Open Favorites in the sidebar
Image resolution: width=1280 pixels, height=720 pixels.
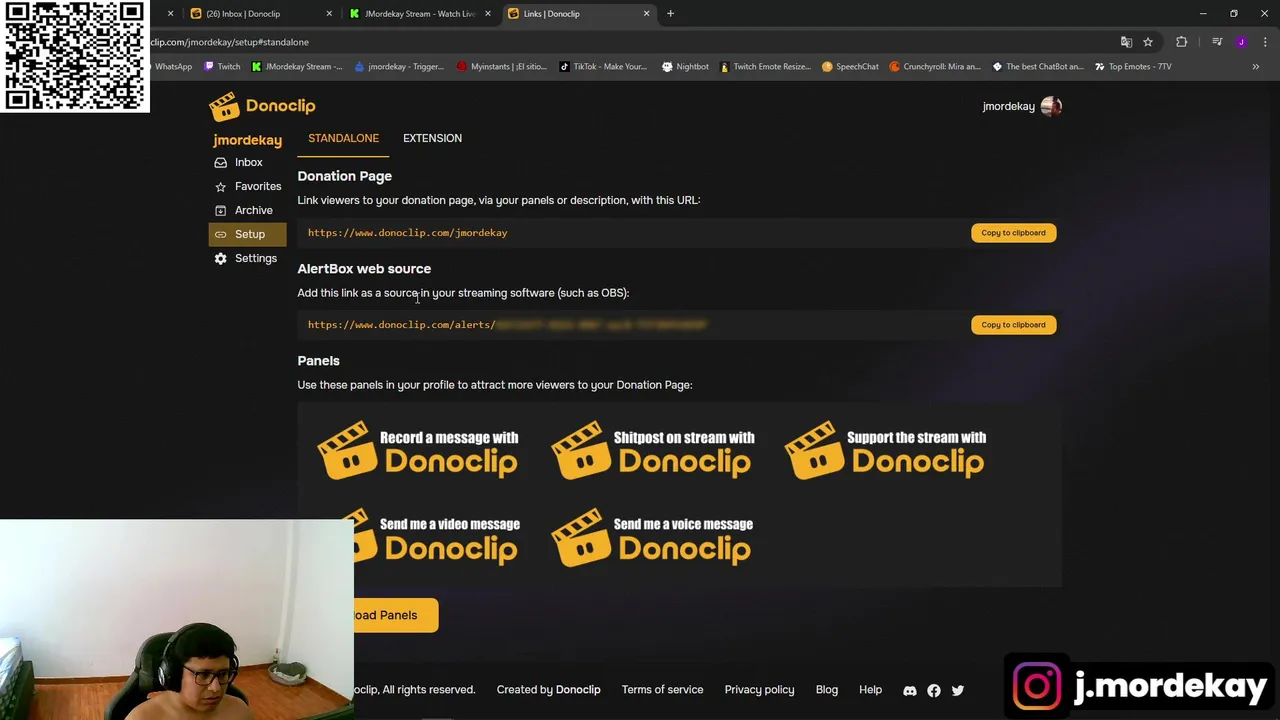click(247, 186)
